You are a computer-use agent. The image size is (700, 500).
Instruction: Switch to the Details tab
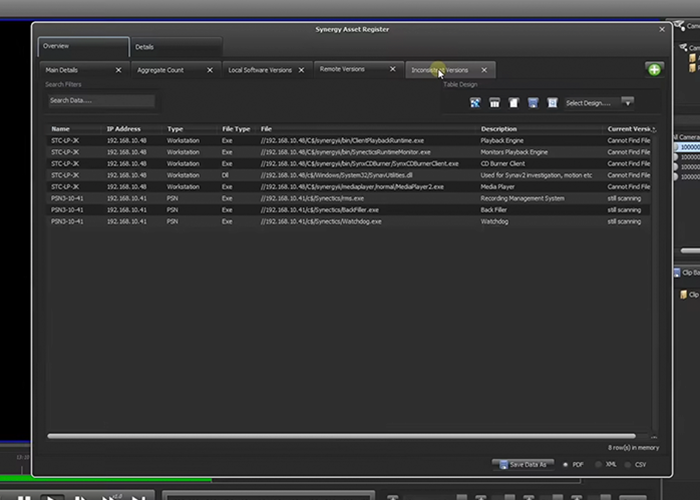tap(176, 47)
